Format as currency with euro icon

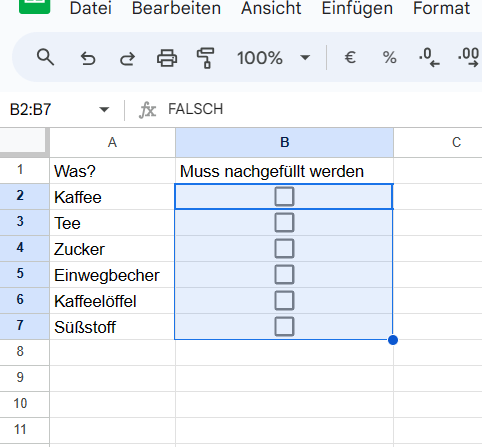click(350, 57)
